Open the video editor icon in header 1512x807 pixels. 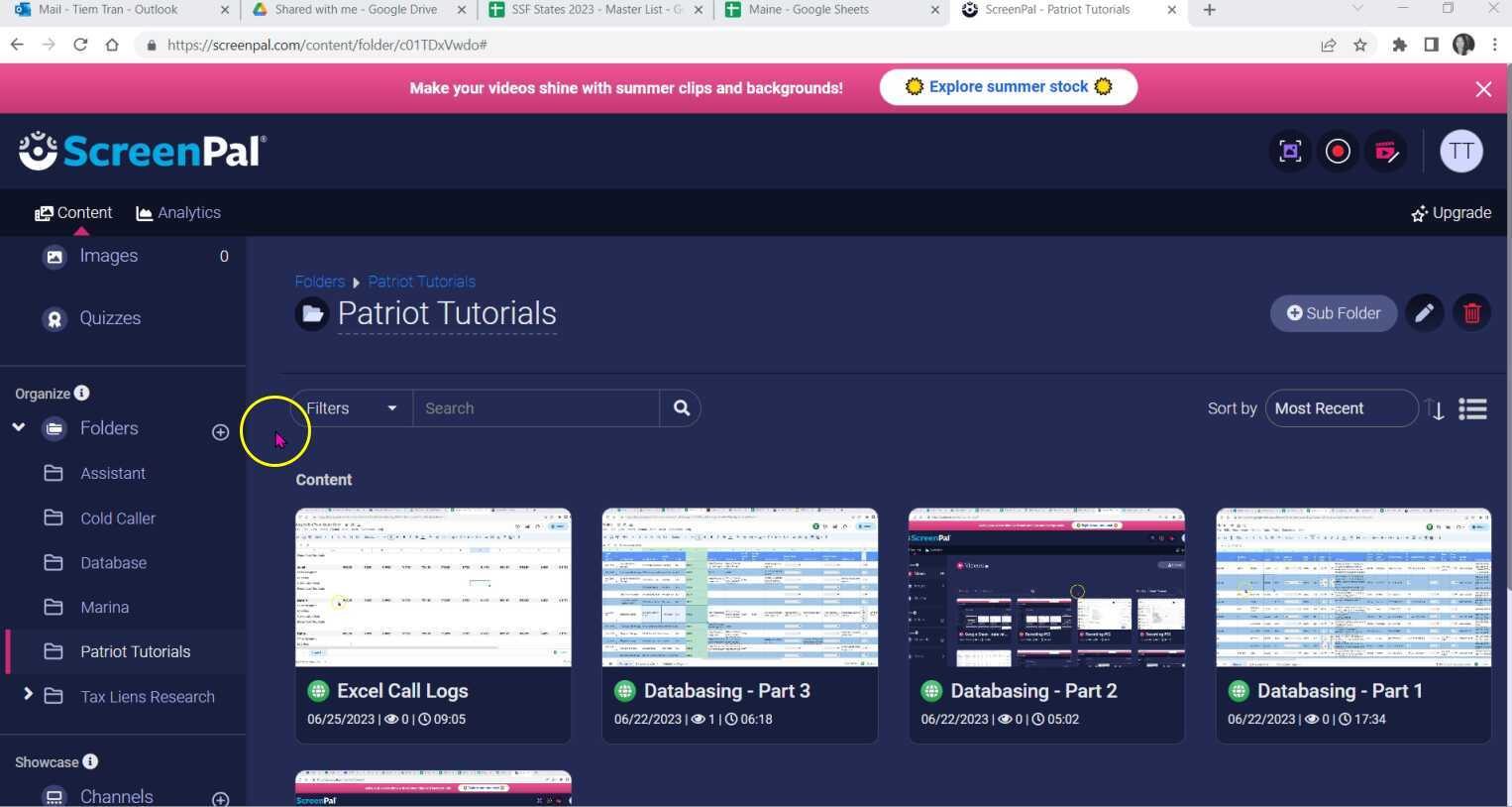pyautogui.click(x=1385, y=152)
